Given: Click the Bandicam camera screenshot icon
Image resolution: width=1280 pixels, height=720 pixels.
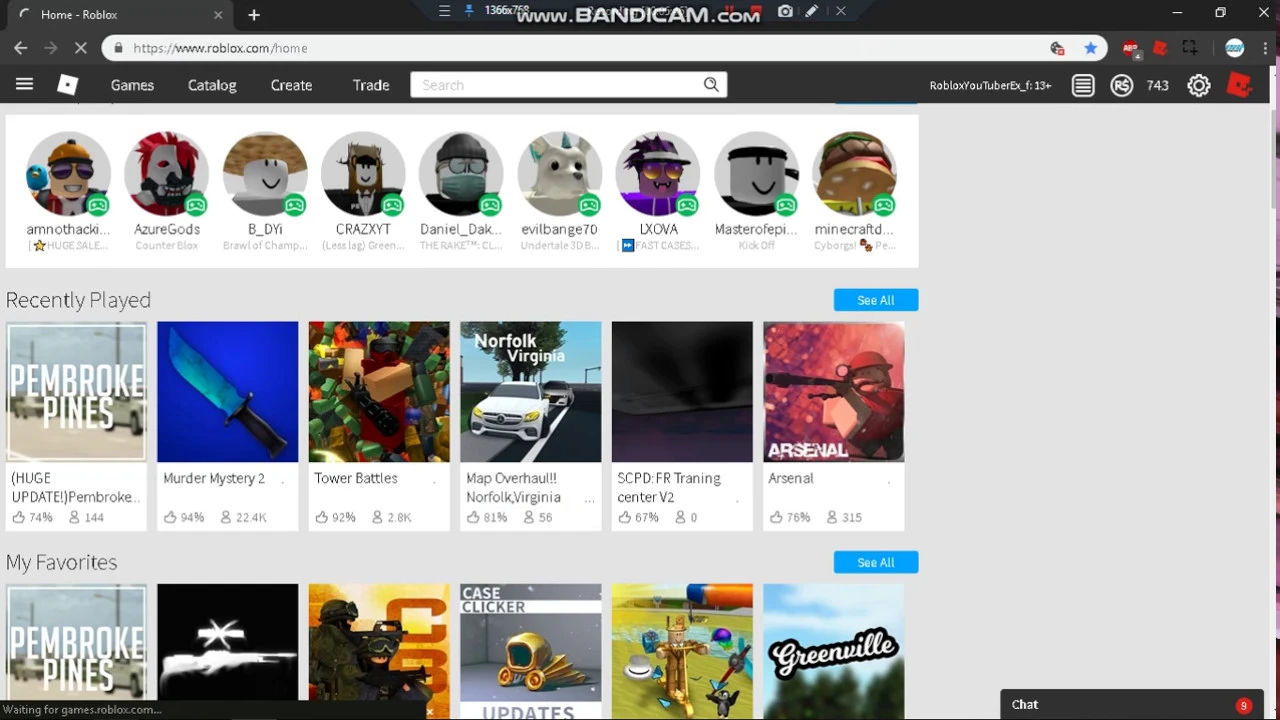Looking at the screenshot, I should (x=785, y=11).
